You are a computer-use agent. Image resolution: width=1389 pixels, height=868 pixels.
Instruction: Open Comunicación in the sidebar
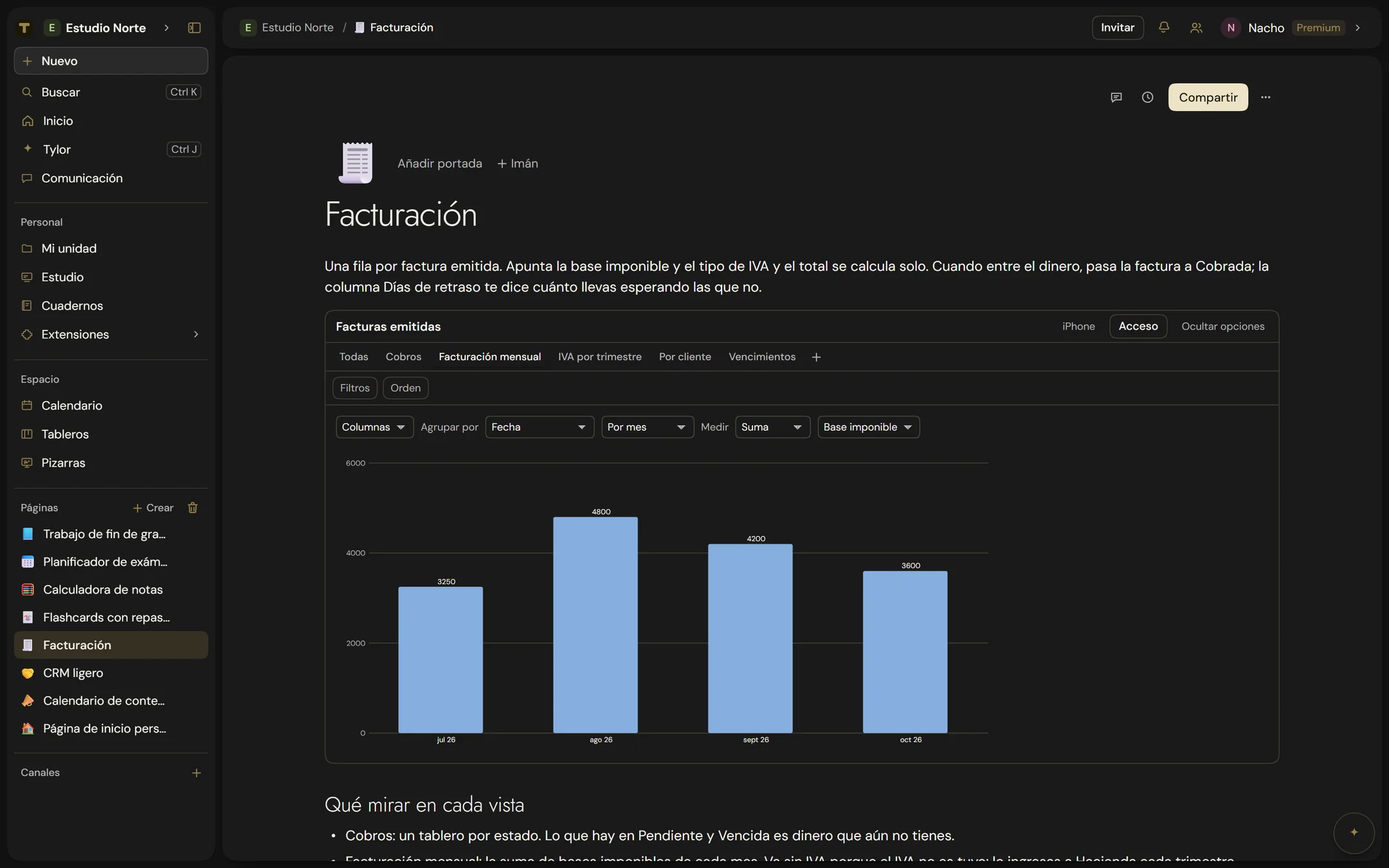pyautogui.click(x=111, y=178)
